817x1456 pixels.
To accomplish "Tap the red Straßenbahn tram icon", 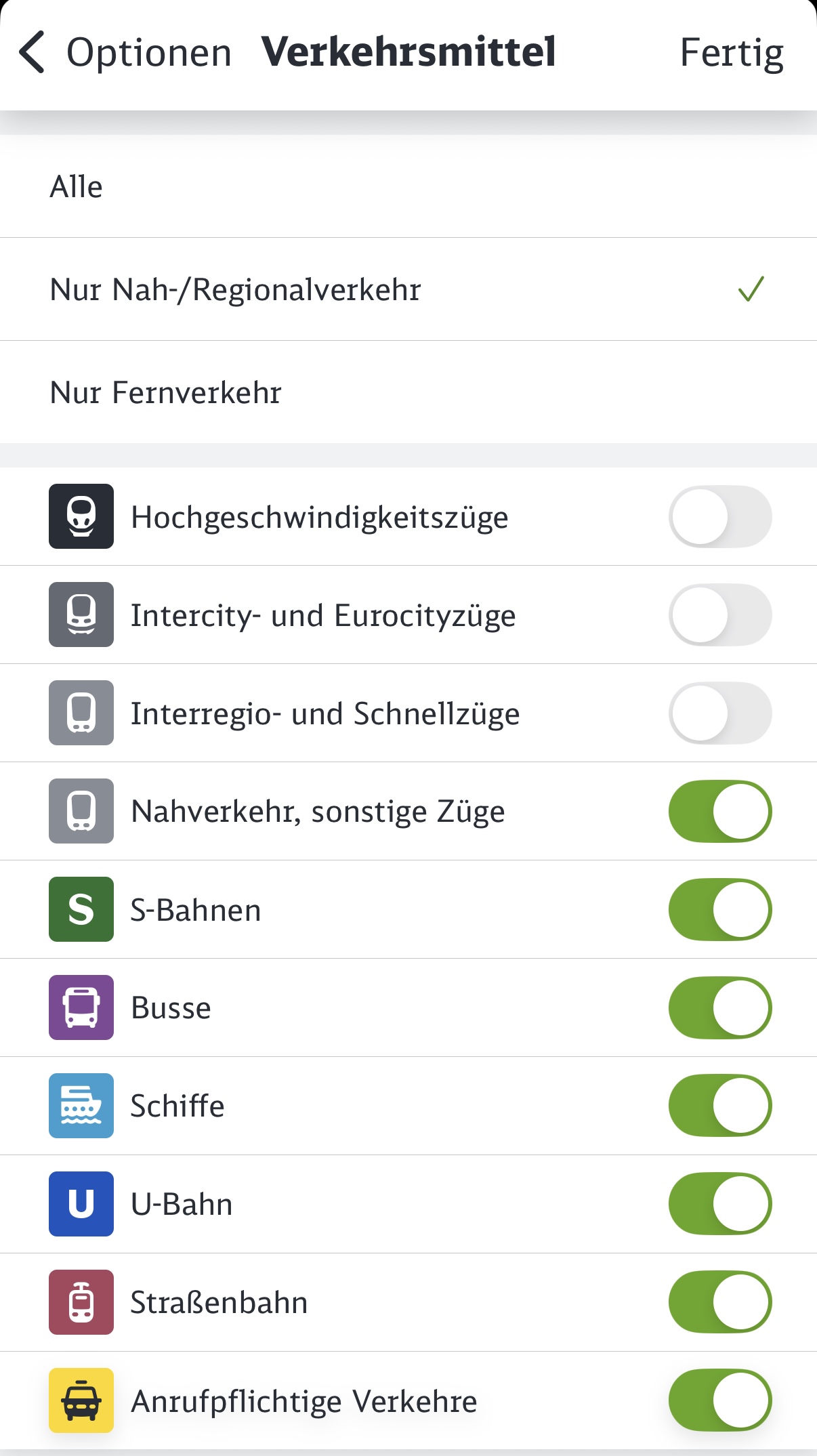I will point(81,1302).
